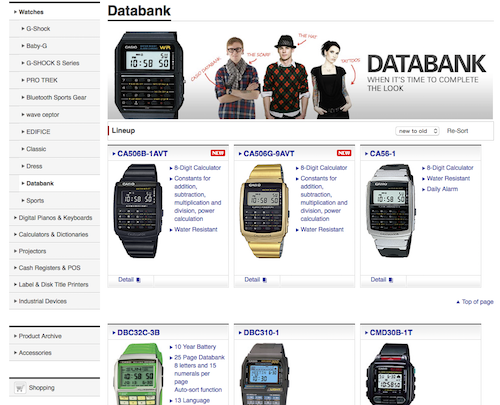Click the silver CA56-1 watch image
Viewport: 500px width, 405px height.
tap(391, 211)
